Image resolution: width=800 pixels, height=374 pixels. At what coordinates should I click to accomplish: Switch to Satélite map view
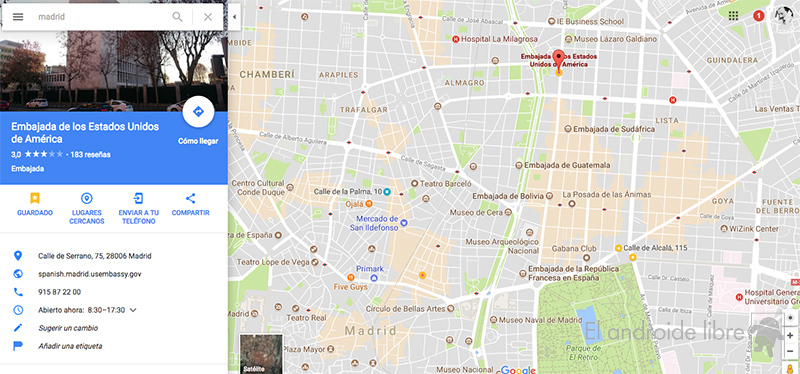pos(261,354)
